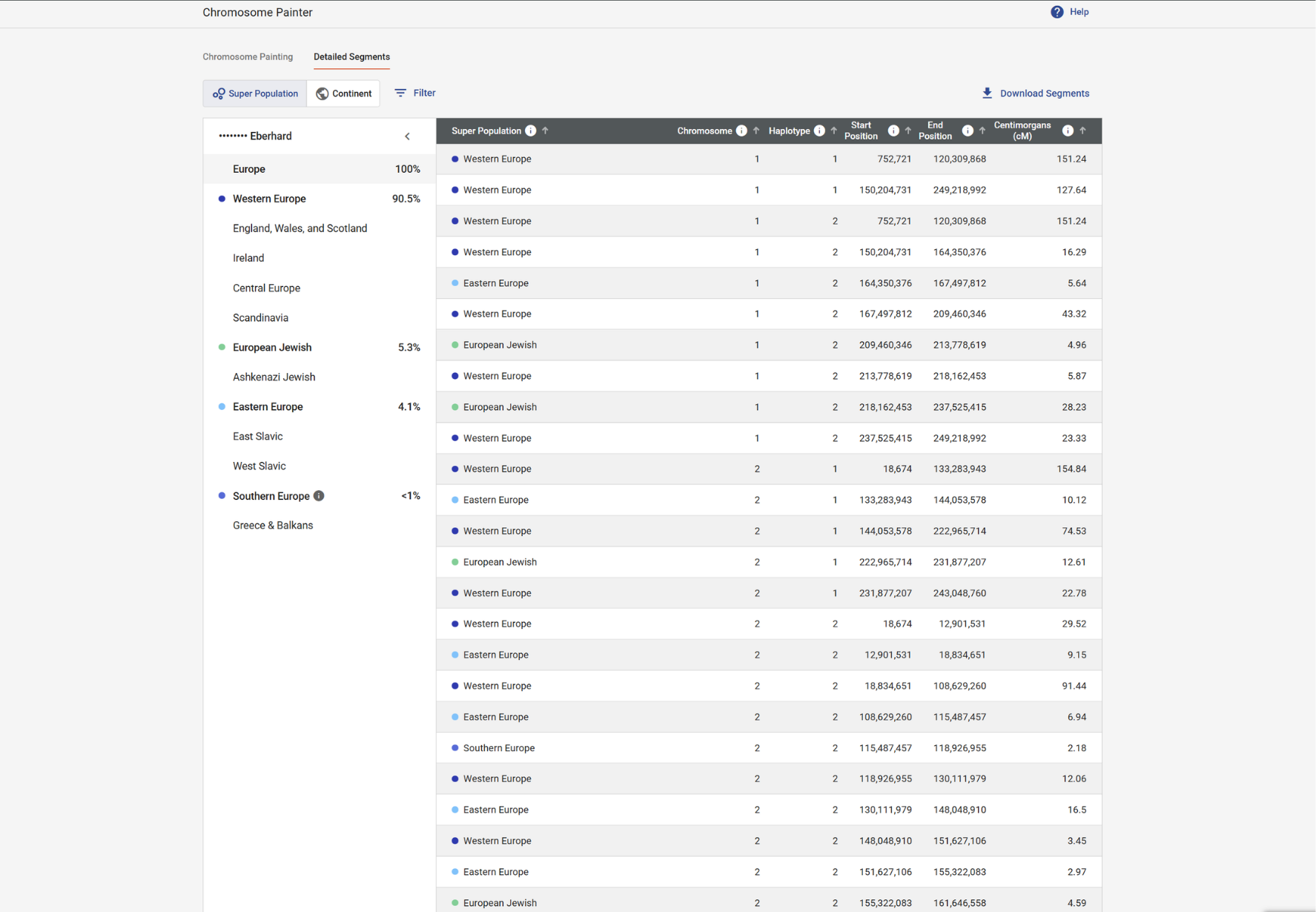Image resolution: width=1316 pixels, height=912 pixels.
Task: Select Western Europe in the population list
Action: (x=269, y=199)
